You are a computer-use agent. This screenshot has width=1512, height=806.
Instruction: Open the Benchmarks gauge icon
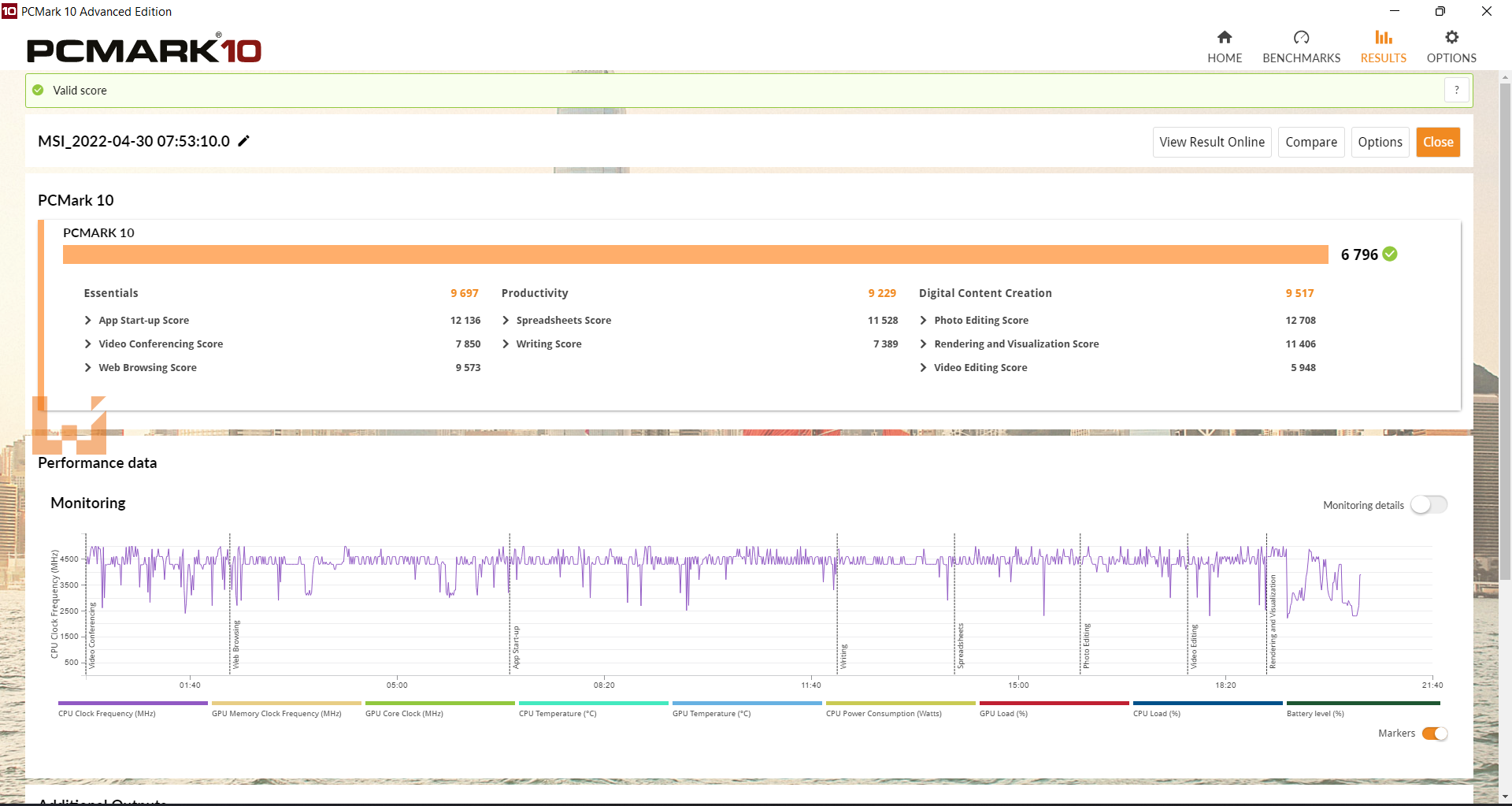tap(1301, 38)
